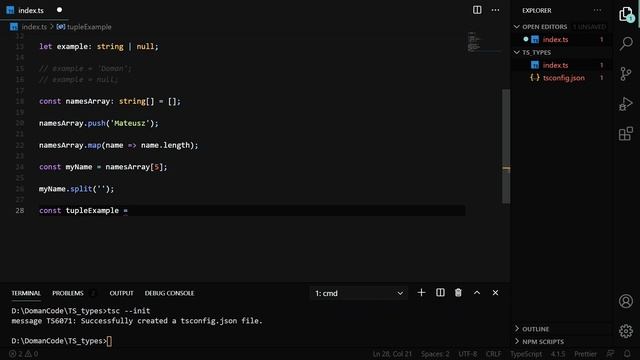Image resolution: width=640 pixels, height=360 pixels.
Task: Switch to the Problems panel tab
Action: (x=68, y=293)
